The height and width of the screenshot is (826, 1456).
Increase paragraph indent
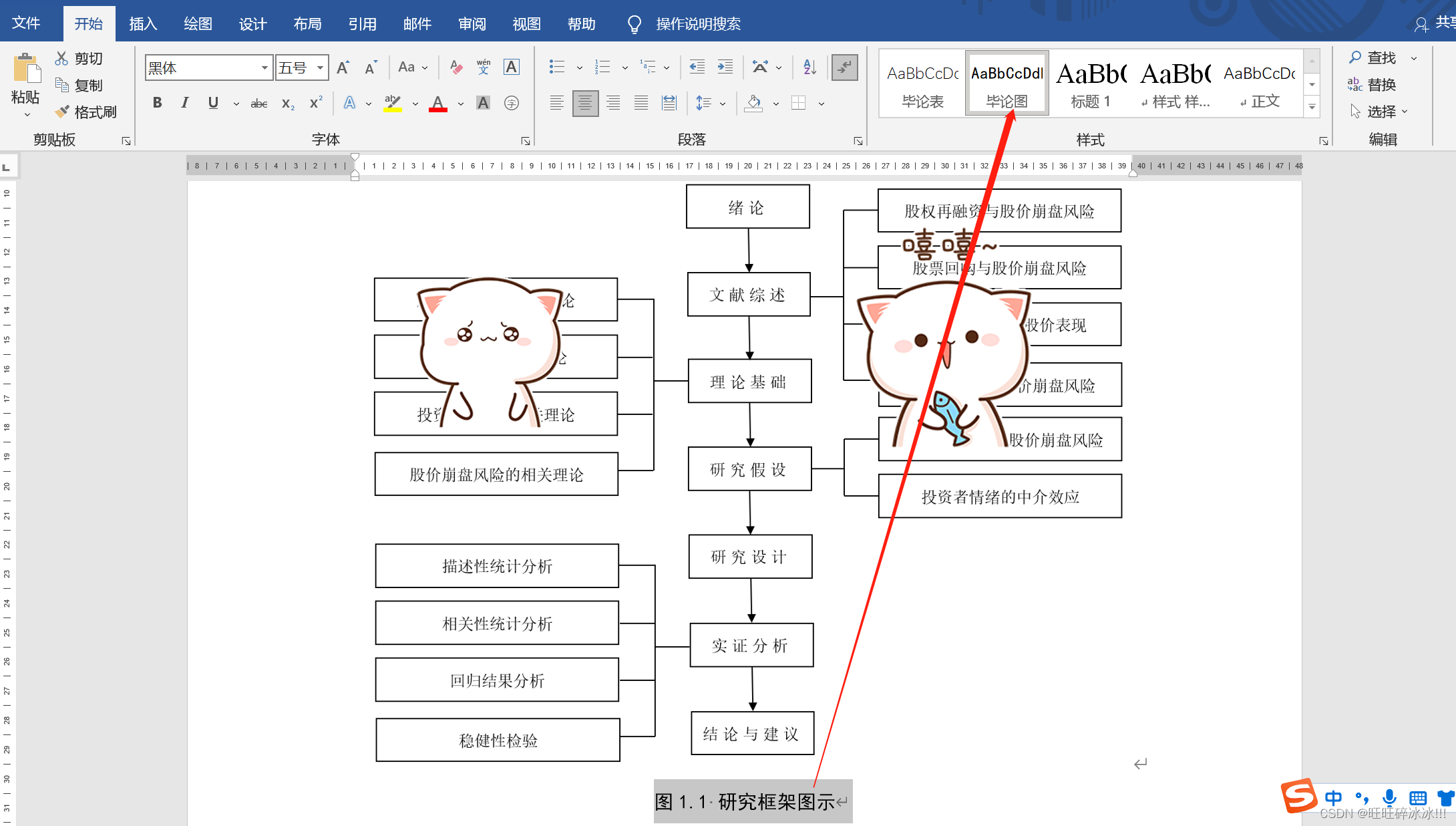[725, 67]
